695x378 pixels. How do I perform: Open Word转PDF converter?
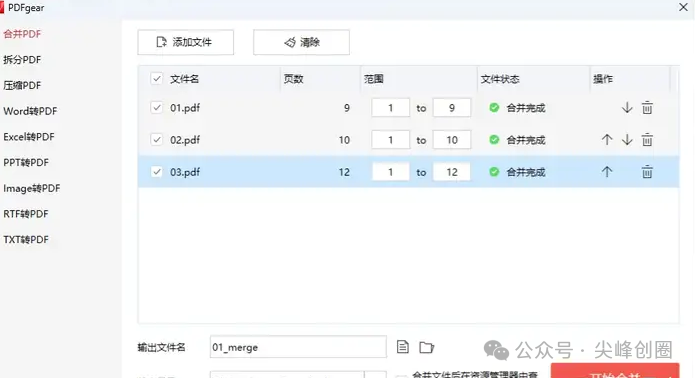click(x=30, y=111)
